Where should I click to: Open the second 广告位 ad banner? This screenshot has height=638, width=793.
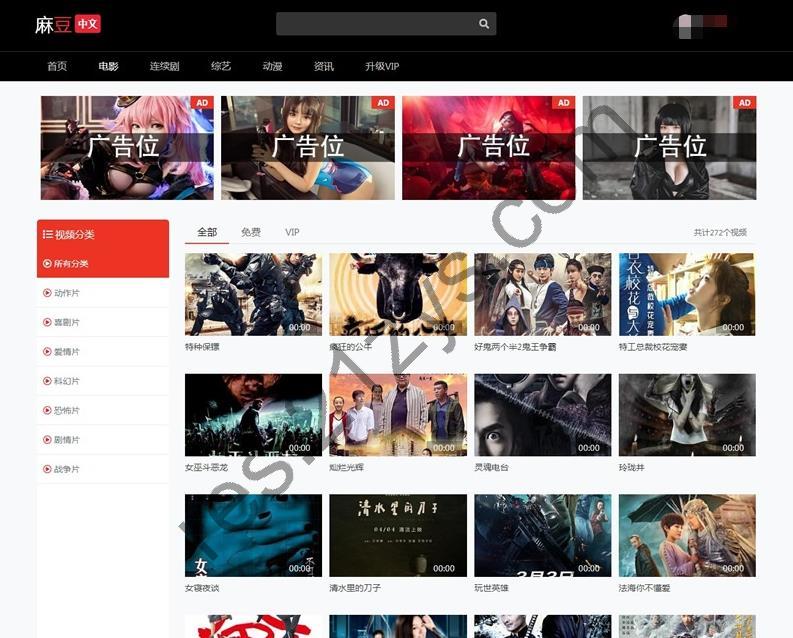click(x=308, y=148)
